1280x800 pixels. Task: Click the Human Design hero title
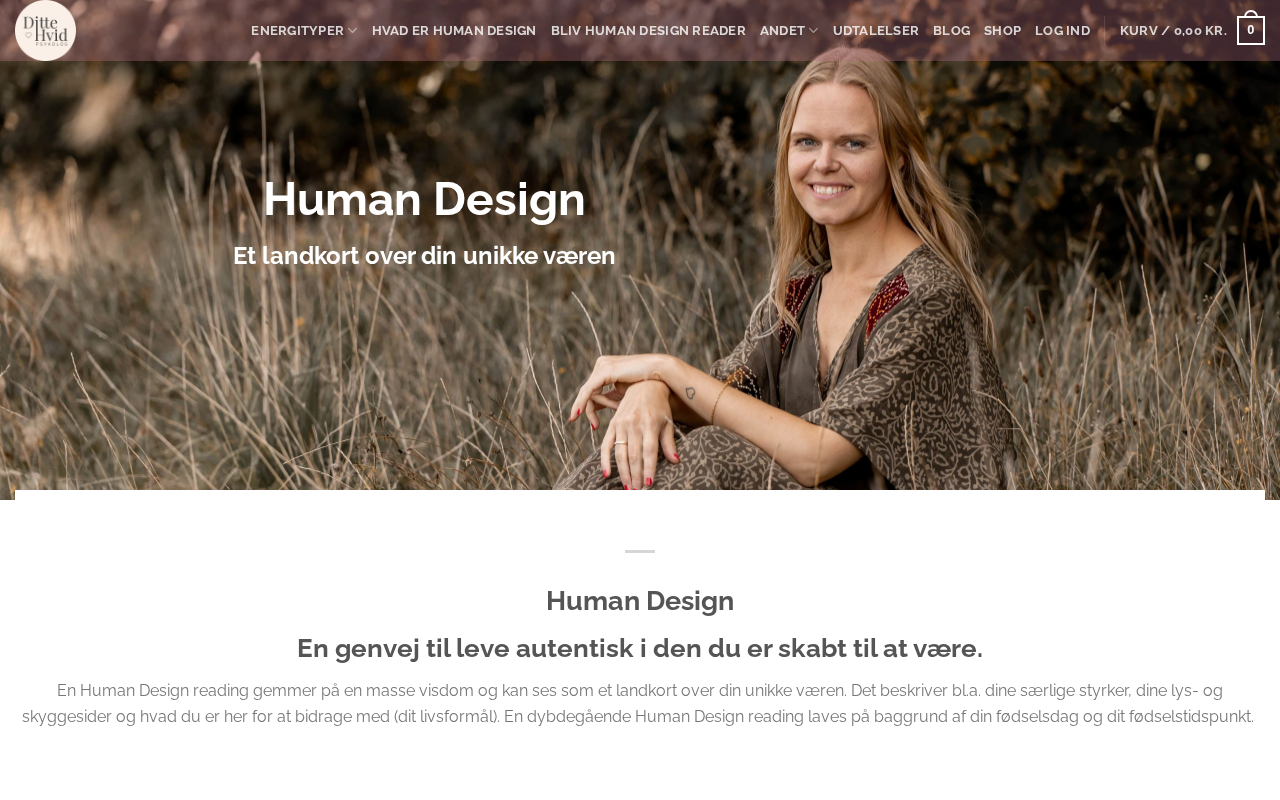pos(424,199)
